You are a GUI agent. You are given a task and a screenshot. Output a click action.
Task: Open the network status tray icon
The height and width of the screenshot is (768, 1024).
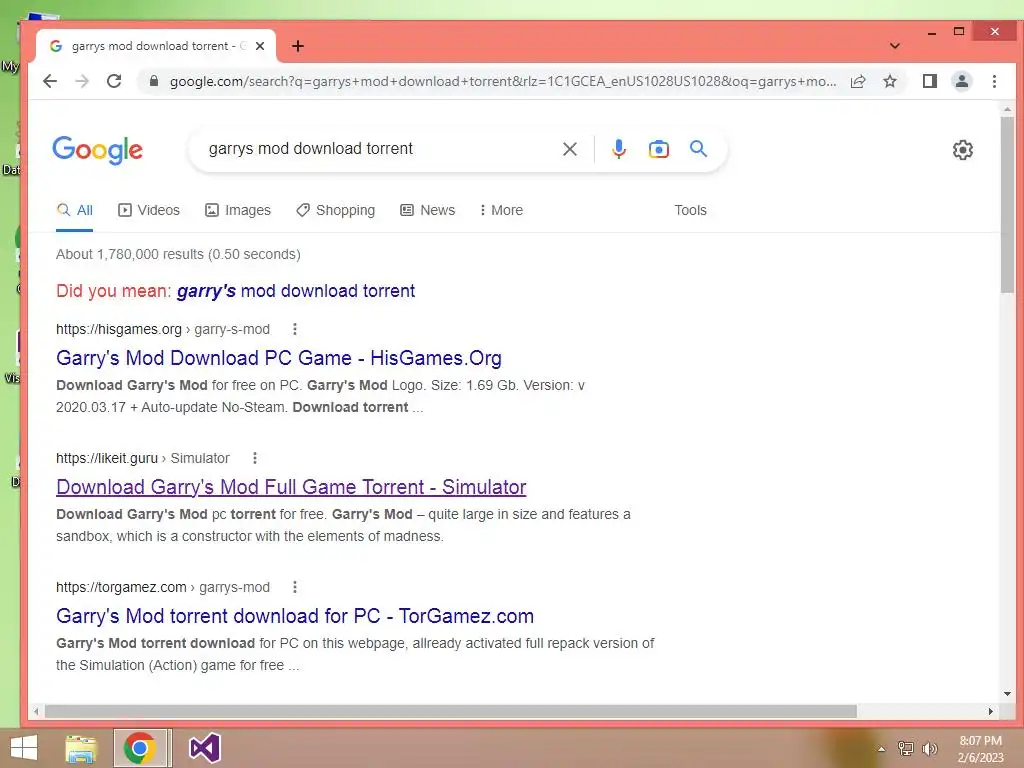click(x=906, y=748)
